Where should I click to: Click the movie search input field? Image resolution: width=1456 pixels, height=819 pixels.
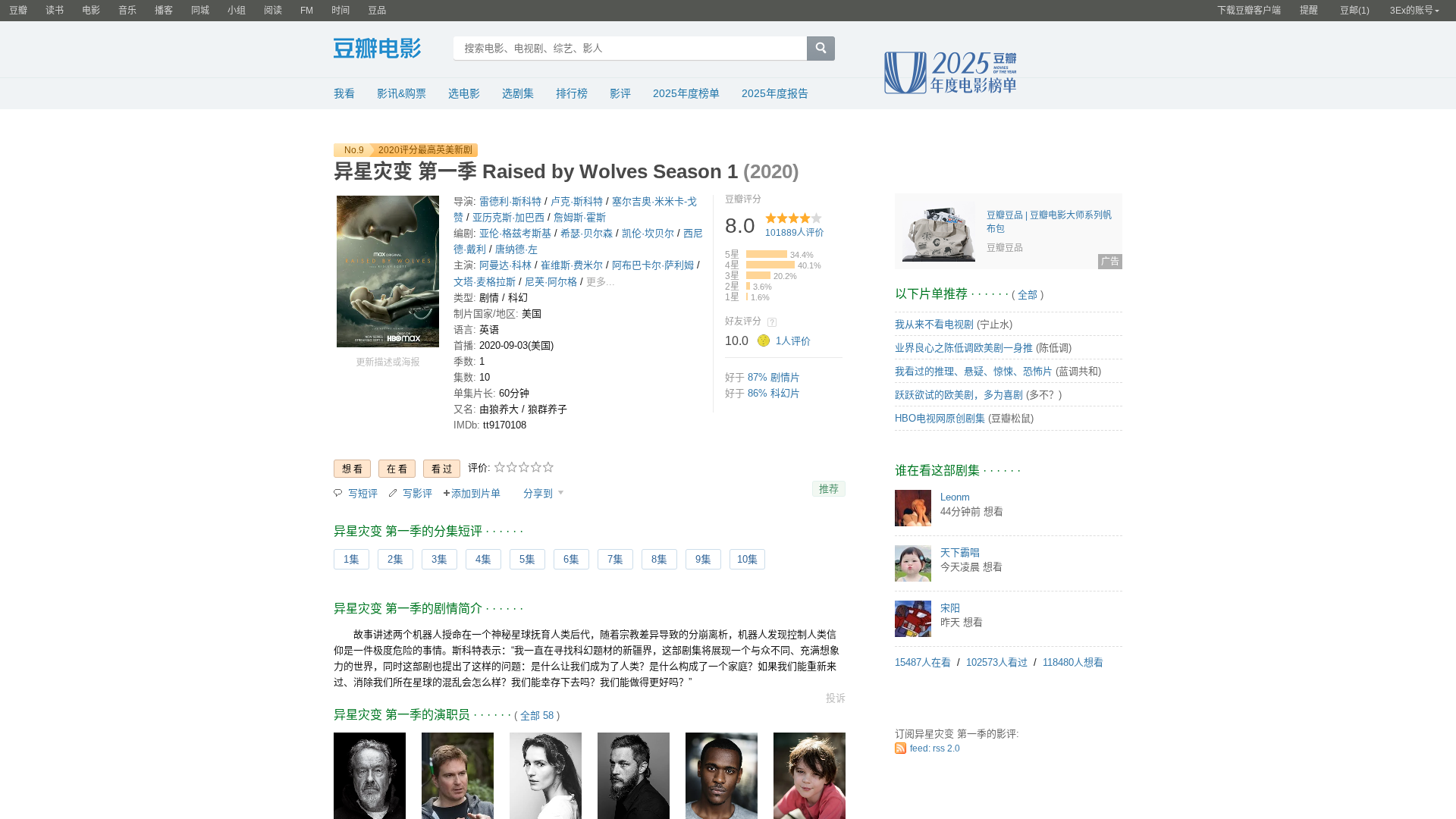tap(630, 49)
